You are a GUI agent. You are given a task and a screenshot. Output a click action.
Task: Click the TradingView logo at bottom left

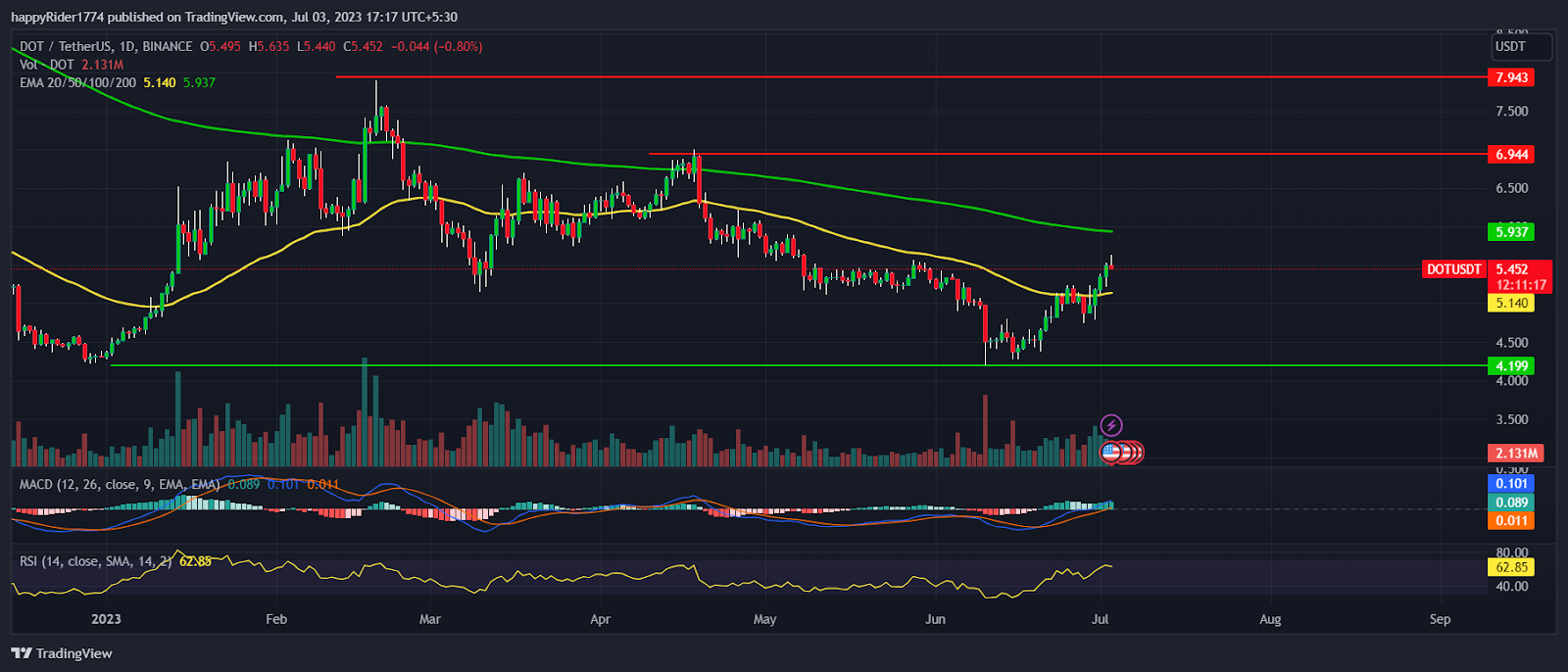point(62,653)
